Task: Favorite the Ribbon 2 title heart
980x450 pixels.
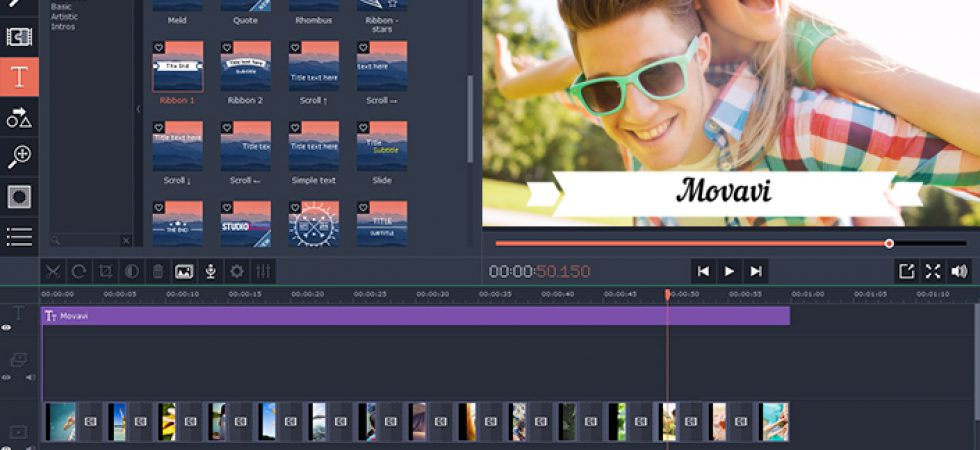Action: click(x=227, y=48)
